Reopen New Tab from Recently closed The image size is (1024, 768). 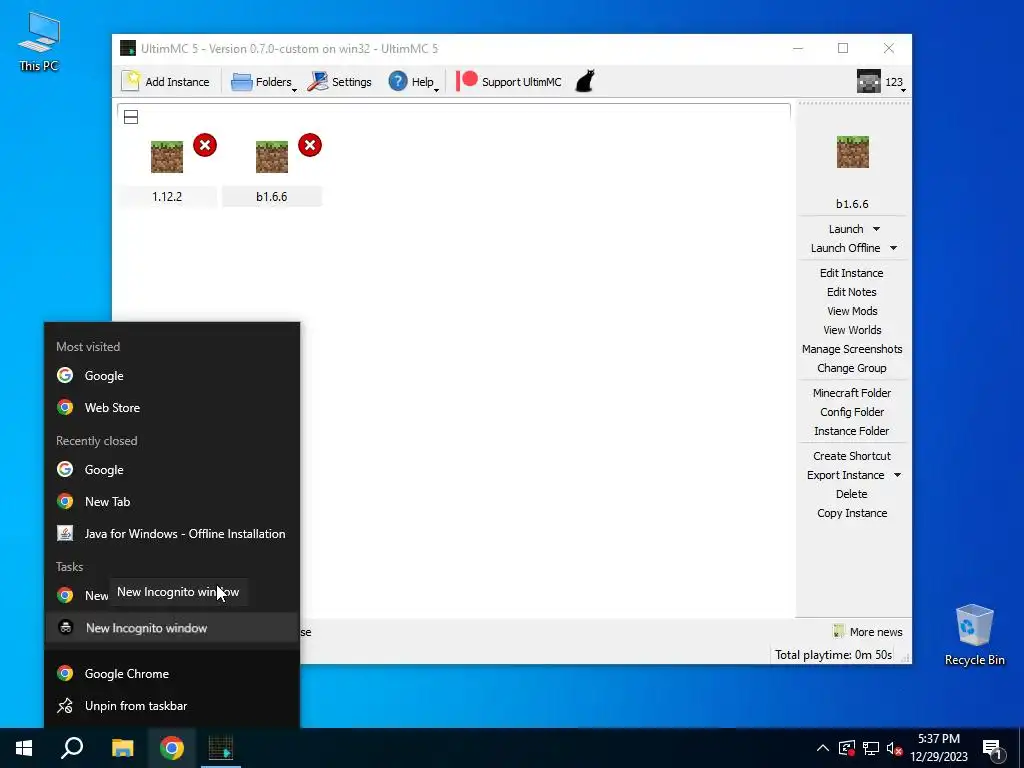[x=172, y=502]
